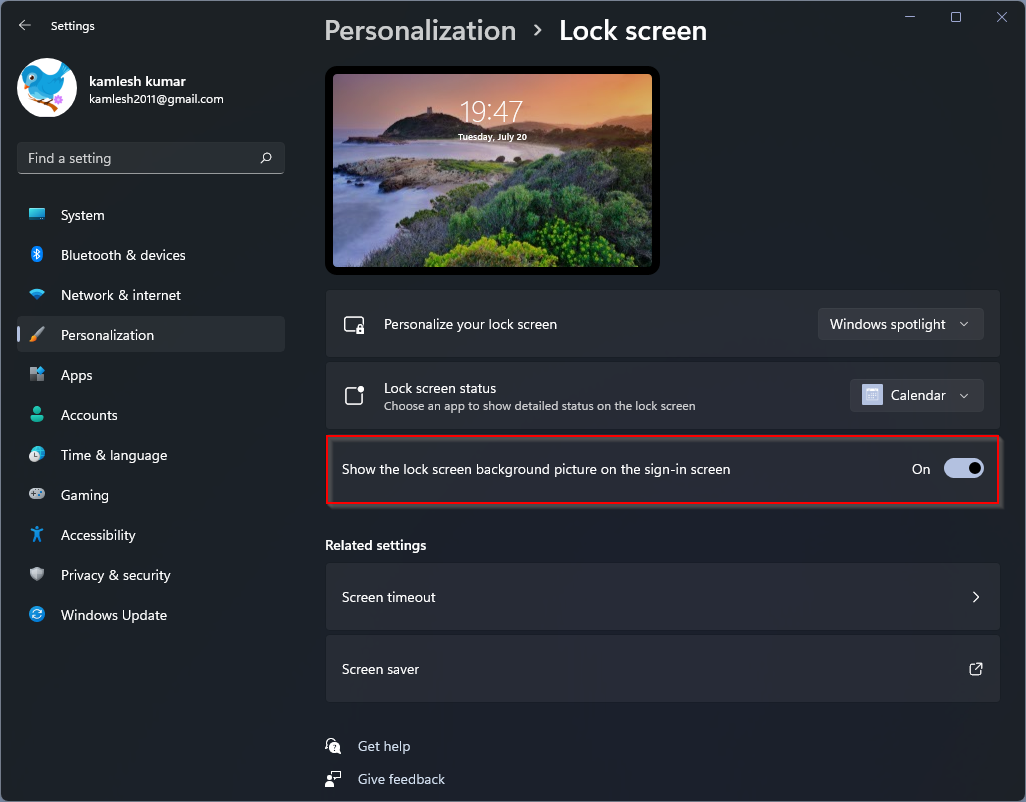Click the Calendar app icon in dropdown
The width and height of the screenshot is (1026, 802).
pos(872,395)
